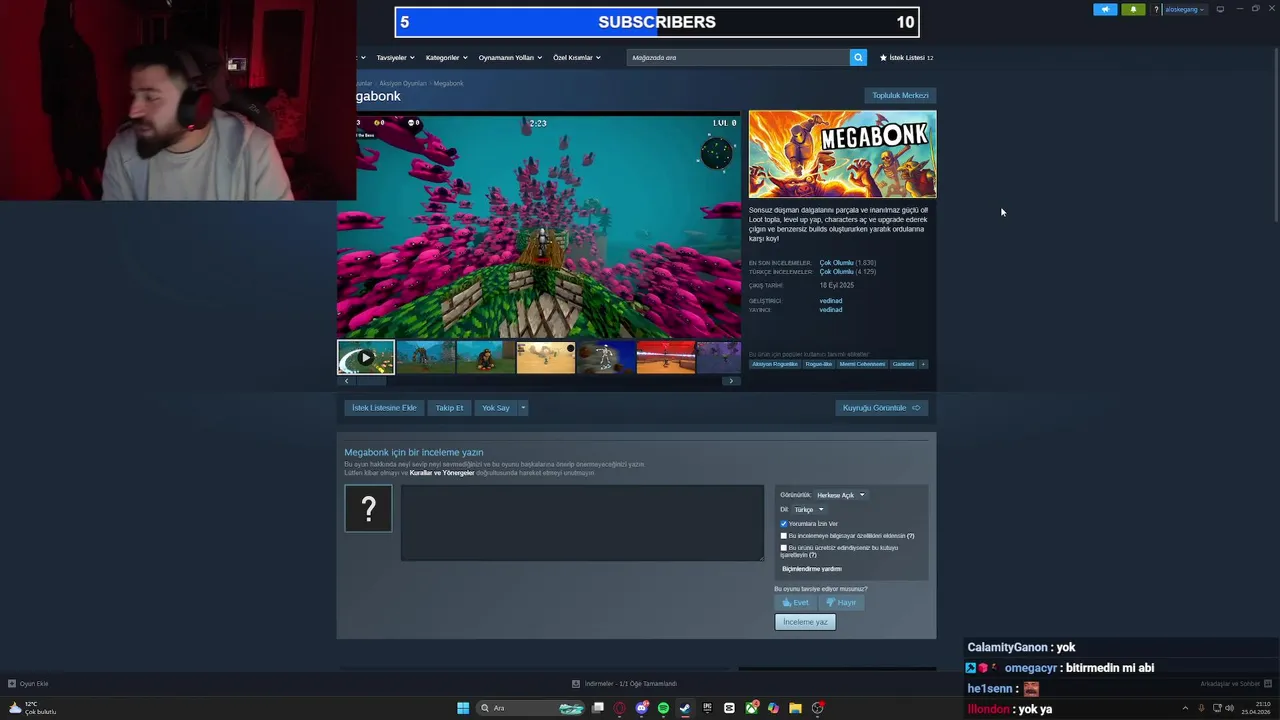Image resolution: width=1280 pixels, height=720 pixels.
Task: Open Oynamanın Yolları dropdown
Action: [510, 58]
